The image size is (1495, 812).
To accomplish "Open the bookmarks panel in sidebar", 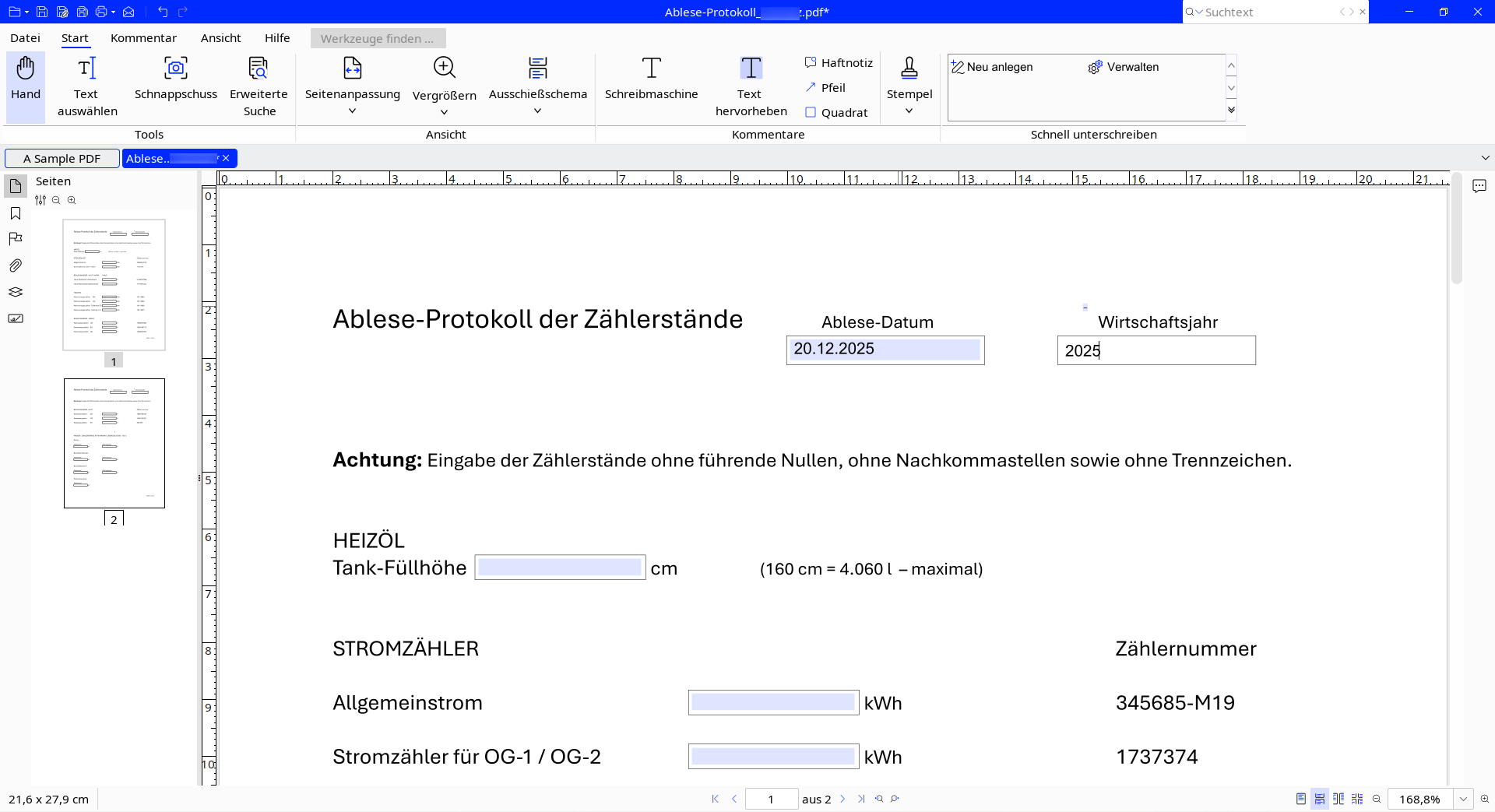I will (16, 213).
